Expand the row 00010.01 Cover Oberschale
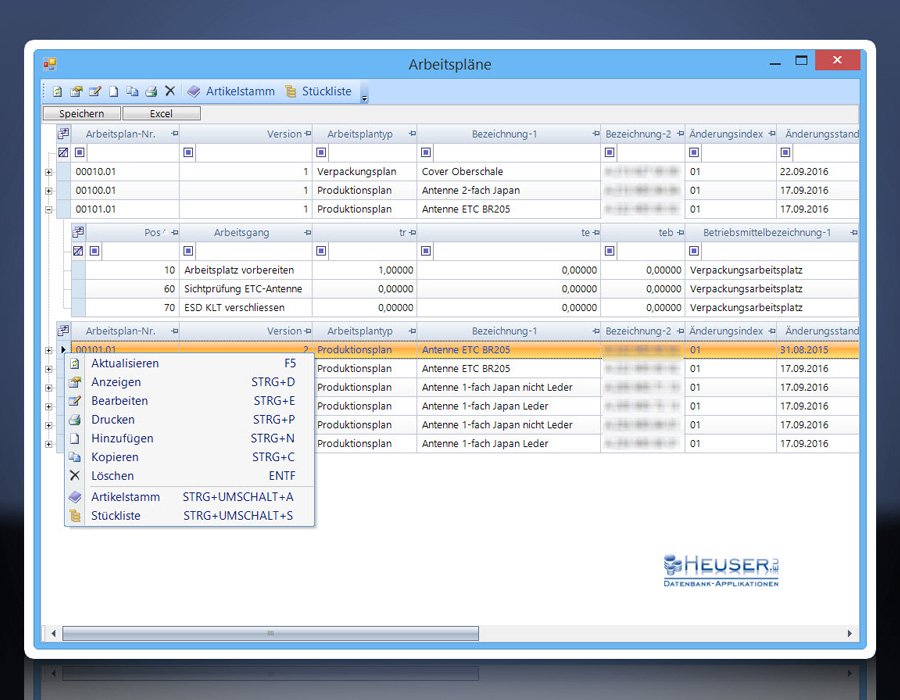Viewport: 900px width, 700px height. coord(48,172)
